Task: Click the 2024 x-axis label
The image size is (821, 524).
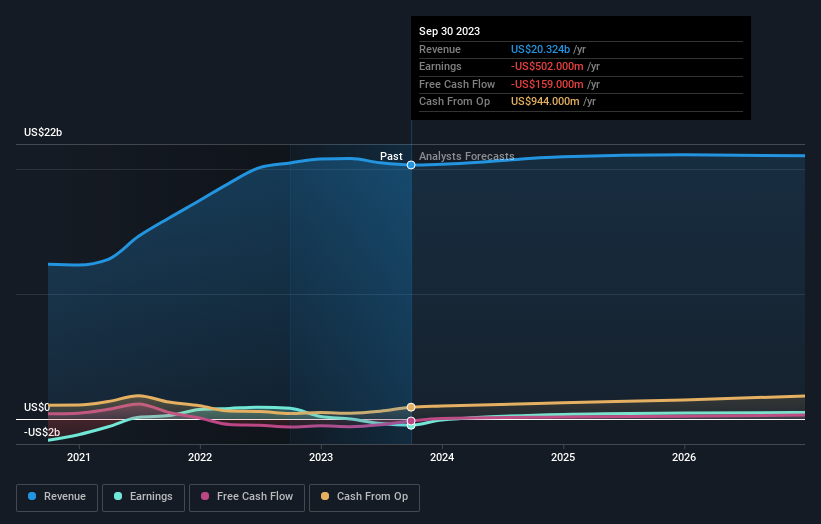Action: click(x=442, y=457)
